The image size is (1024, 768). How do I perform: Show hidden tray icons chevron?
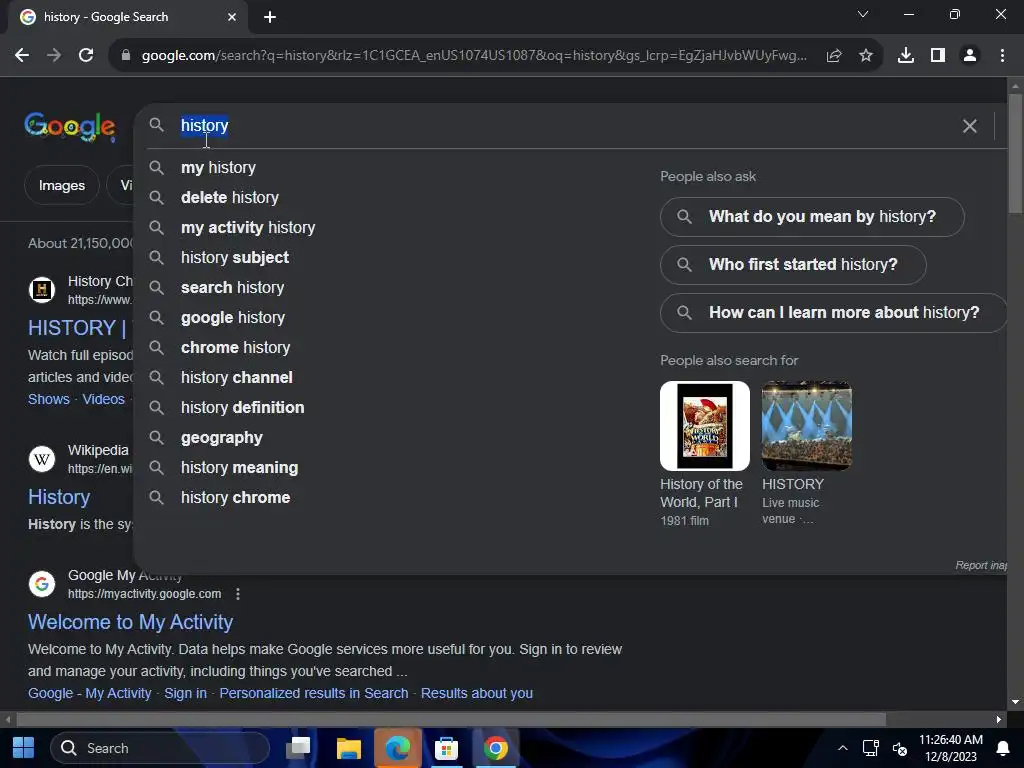click(842, 748)
